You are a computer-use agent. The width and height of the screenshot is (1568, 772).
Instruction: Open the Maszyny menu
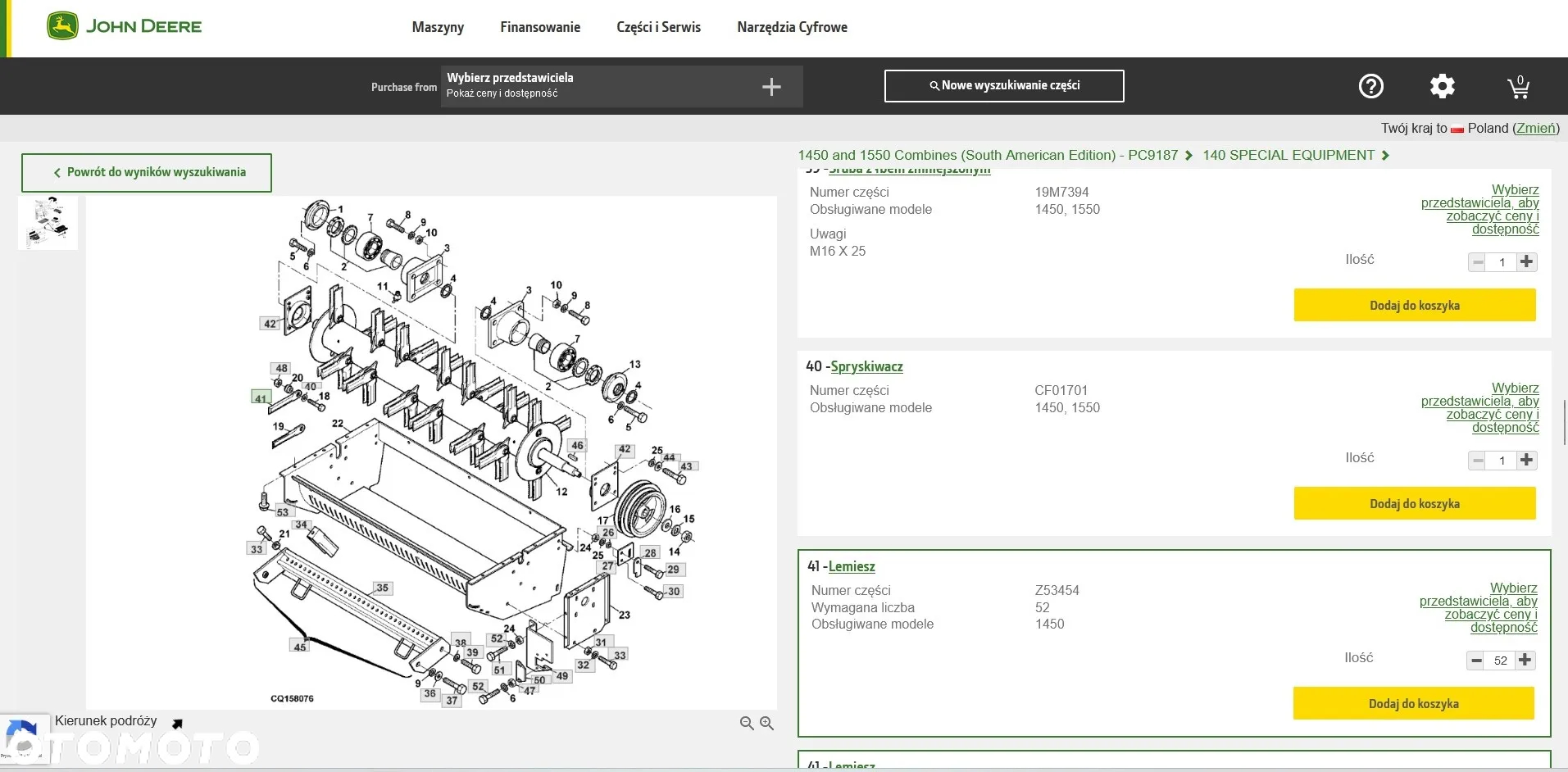(438, 27)
